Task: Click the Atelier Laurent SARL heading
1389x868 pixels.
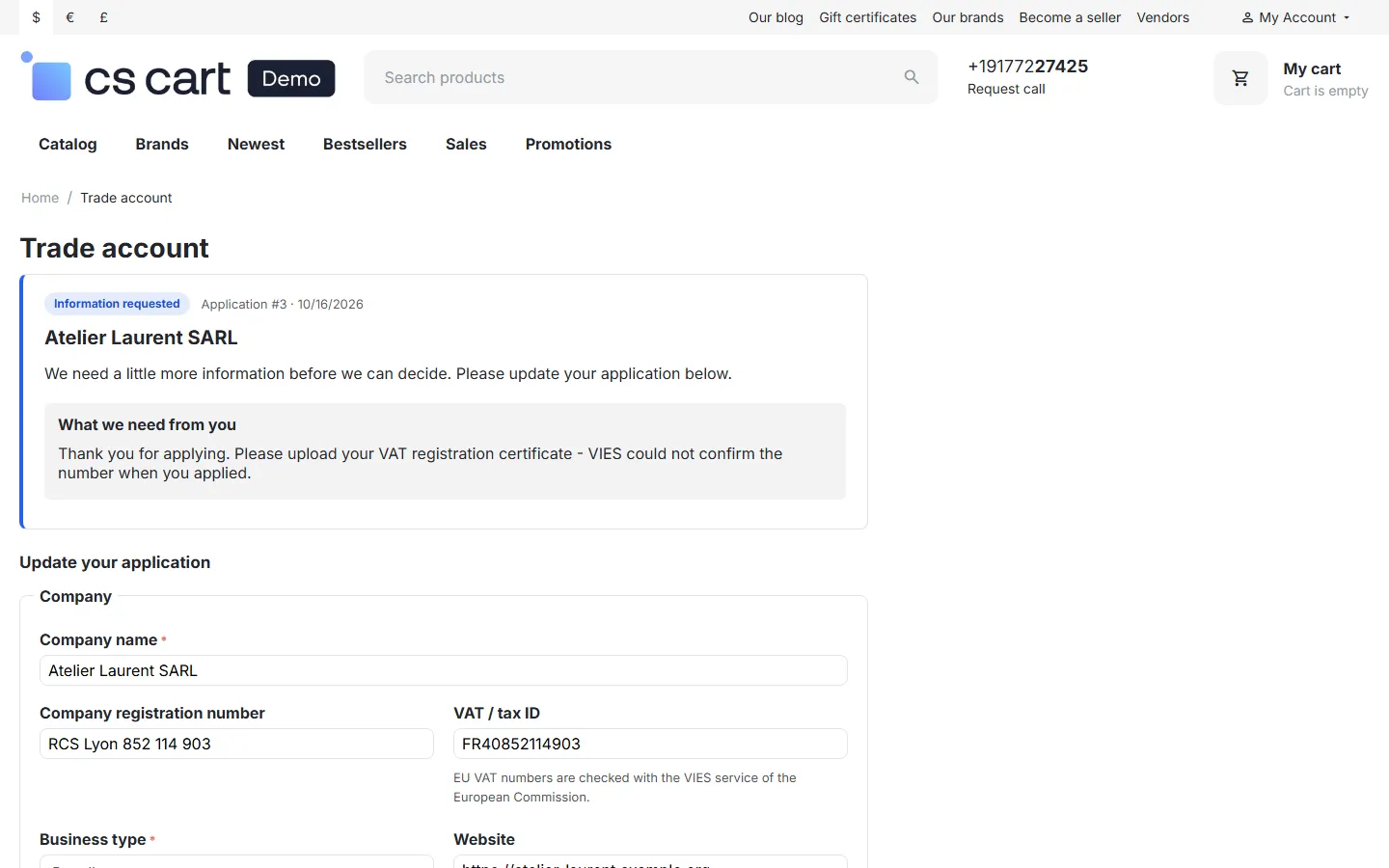Action: (x=141, y=338)
